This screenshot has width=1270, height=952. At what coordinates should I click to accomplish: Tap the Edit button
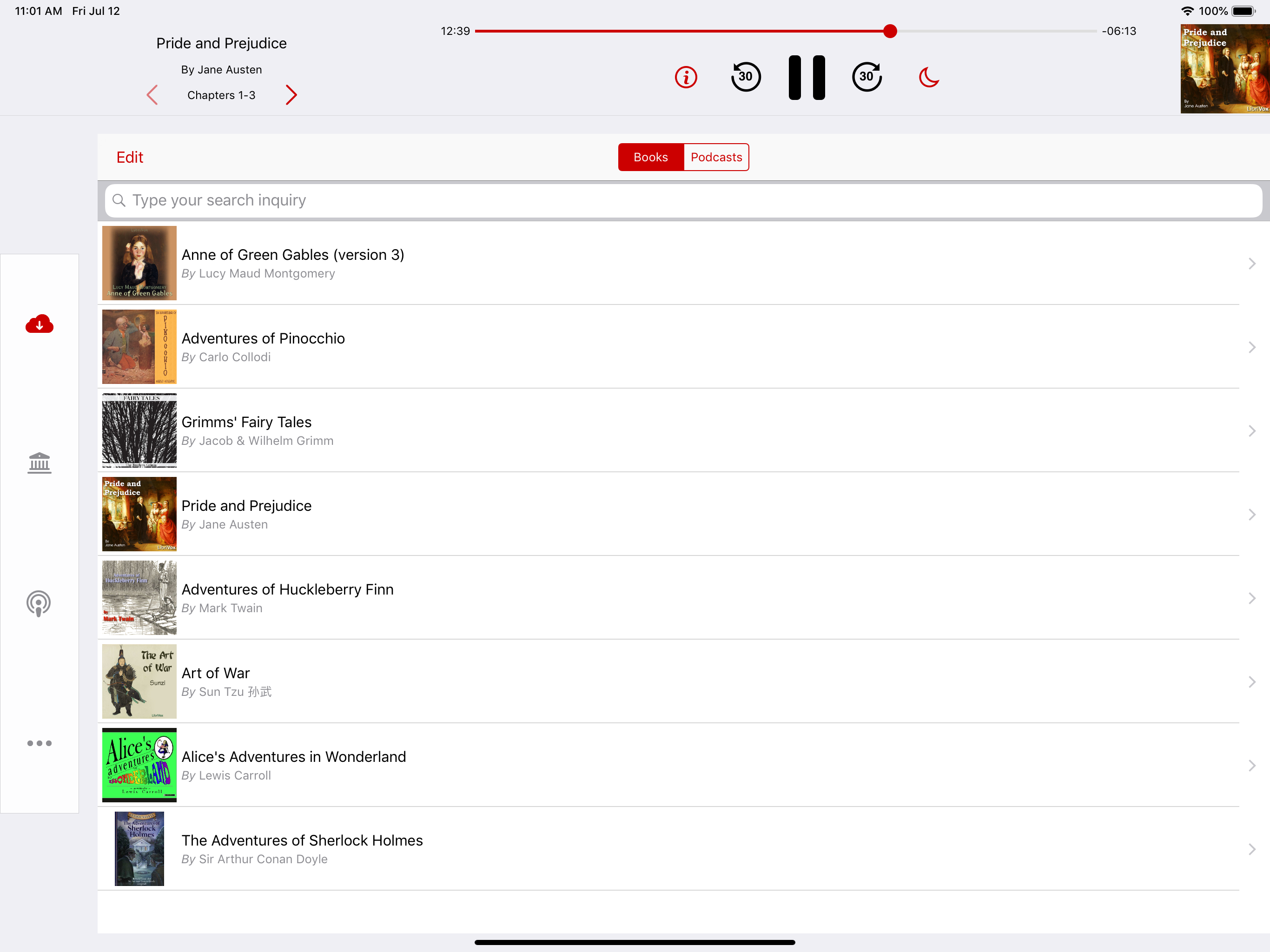tap(129, 157)
